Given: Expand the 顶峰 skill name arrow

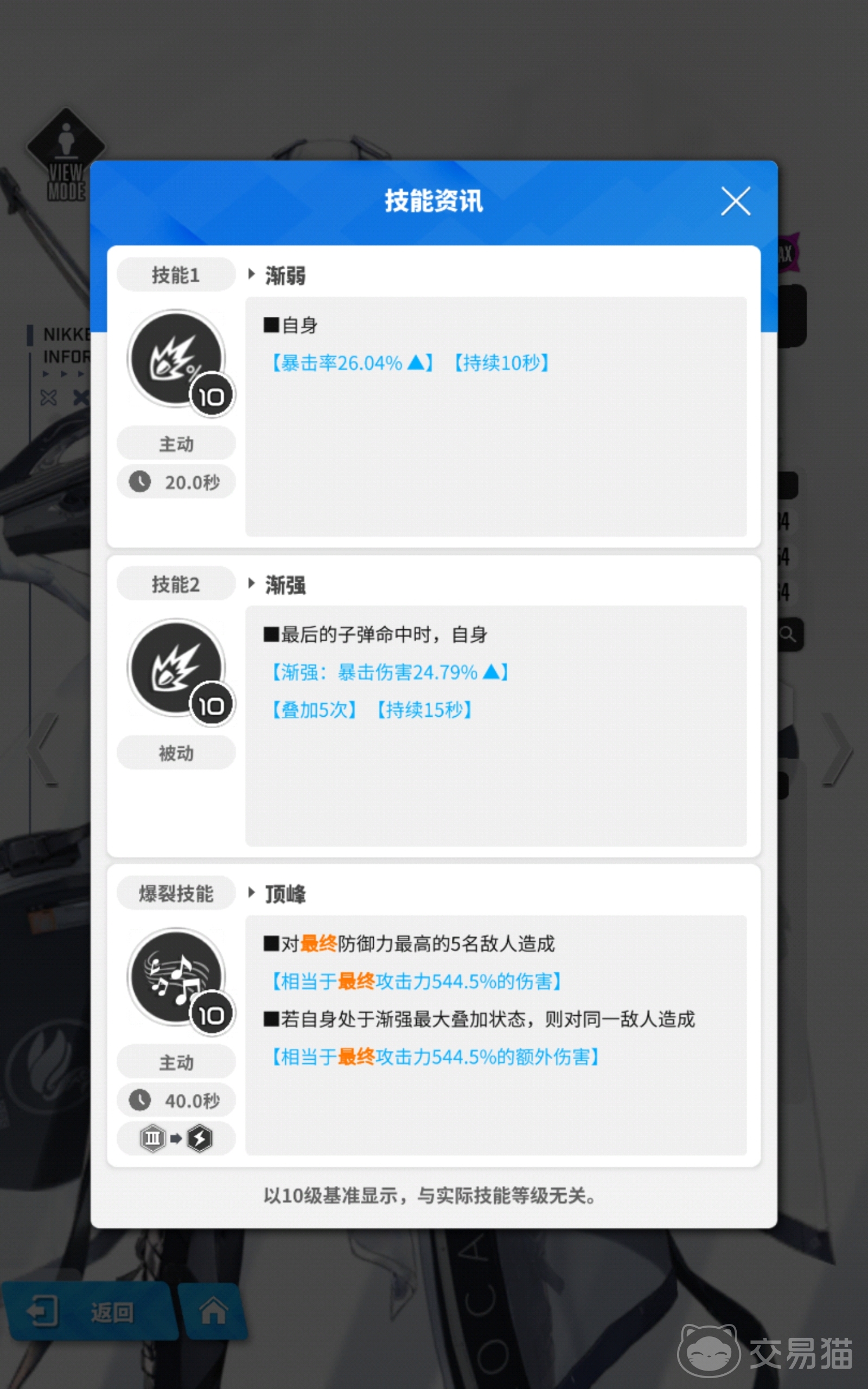Looking at the screenshot, I should [x=251, y=893].
